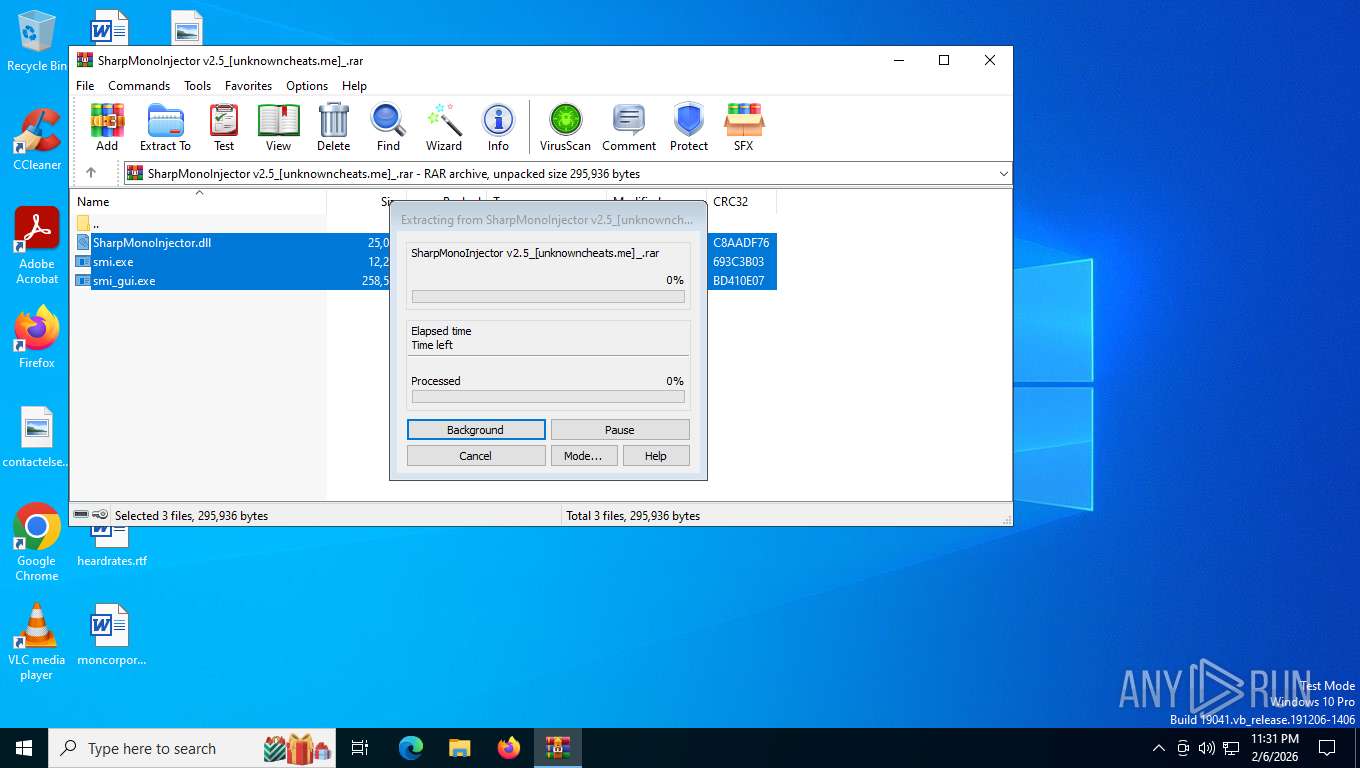
Task: Open the Mode... settings button
Action: (584, 456)
